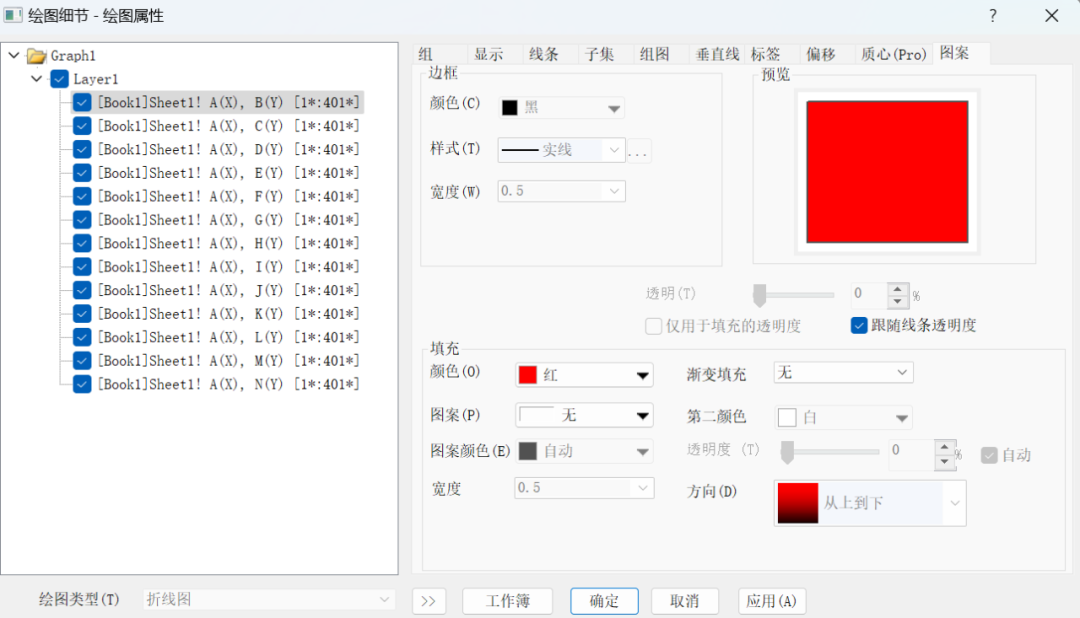
Task: Select plot row A(X), J(Y)
Action: pos(228,290)
